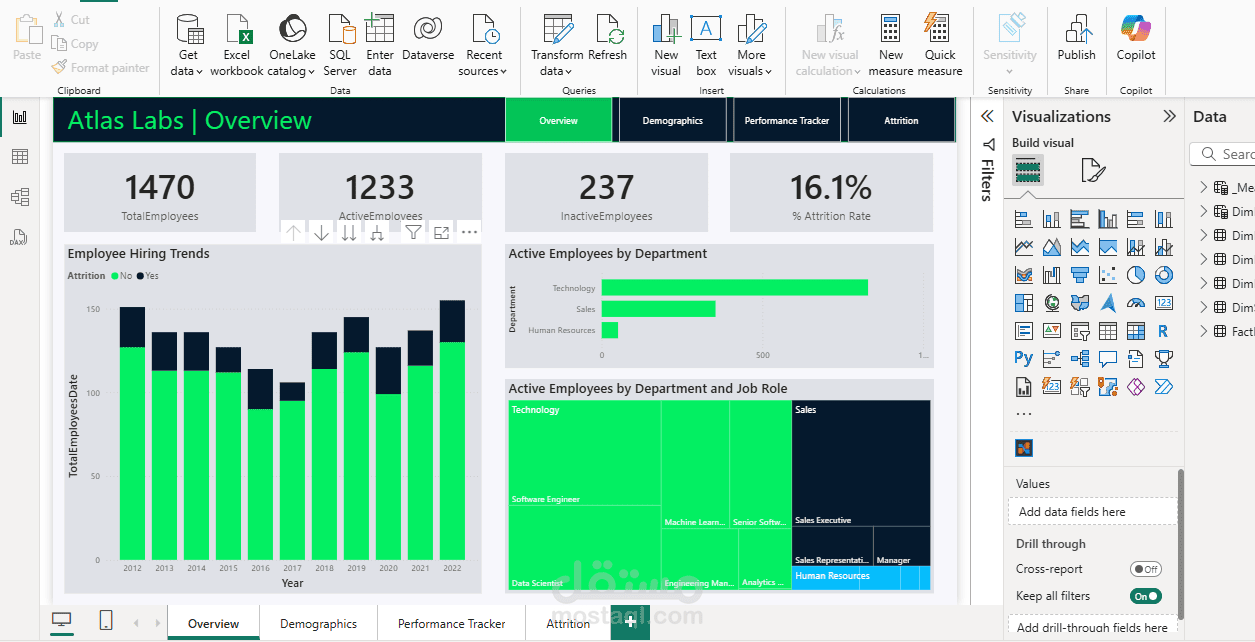Select the treemap visual icon
1255x642 pixels.
click(x=1023, y=302)
